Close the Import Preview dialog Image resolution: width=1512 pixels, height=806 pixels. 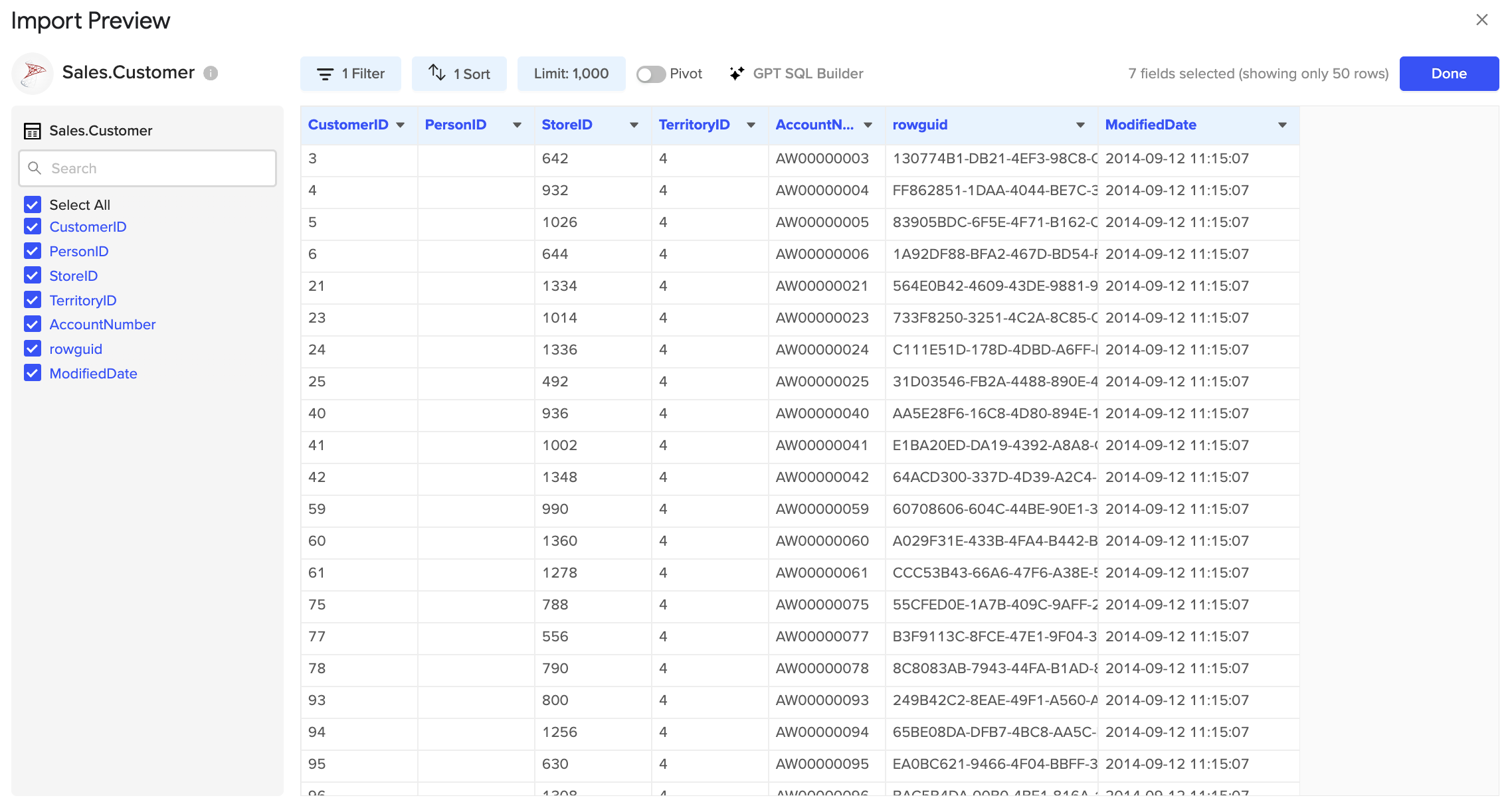click(x=1482, y=19)
